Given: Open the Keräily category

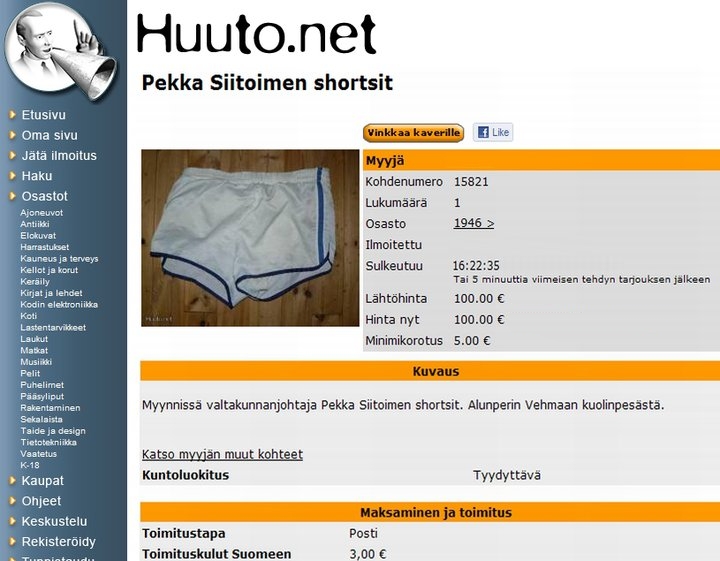Looking at the screenshot, I should 35,281.
